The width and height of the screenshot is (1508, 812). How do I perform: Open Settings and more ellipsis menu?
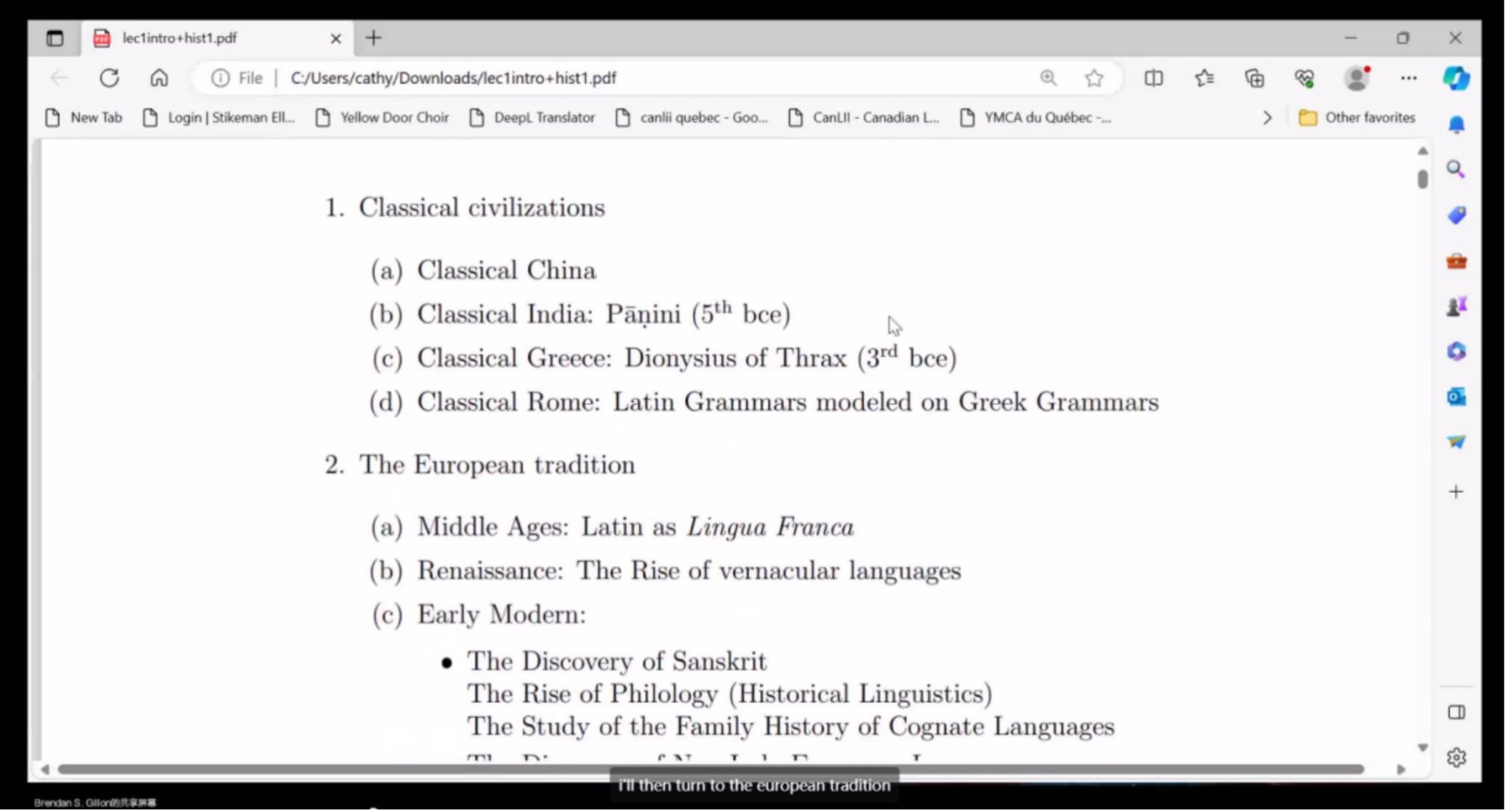[x=1409, y=78]
